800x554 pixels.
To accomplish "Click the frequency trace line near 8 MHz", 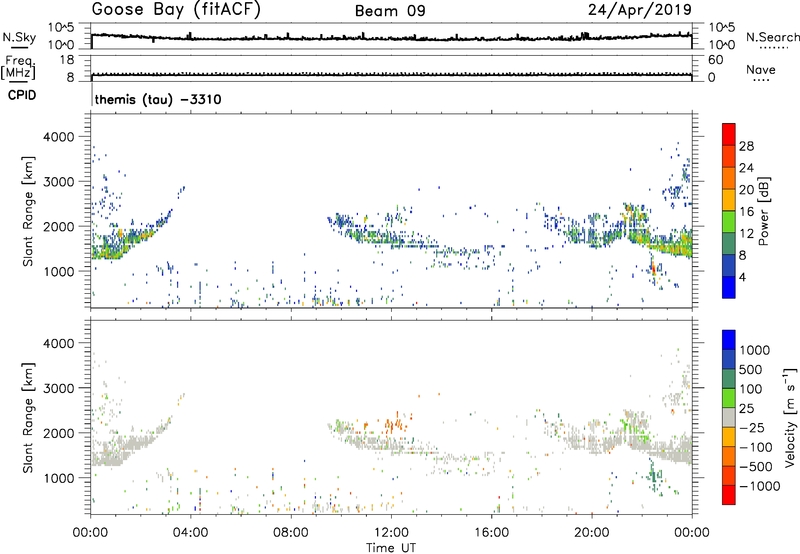I will tap(391, 75).
